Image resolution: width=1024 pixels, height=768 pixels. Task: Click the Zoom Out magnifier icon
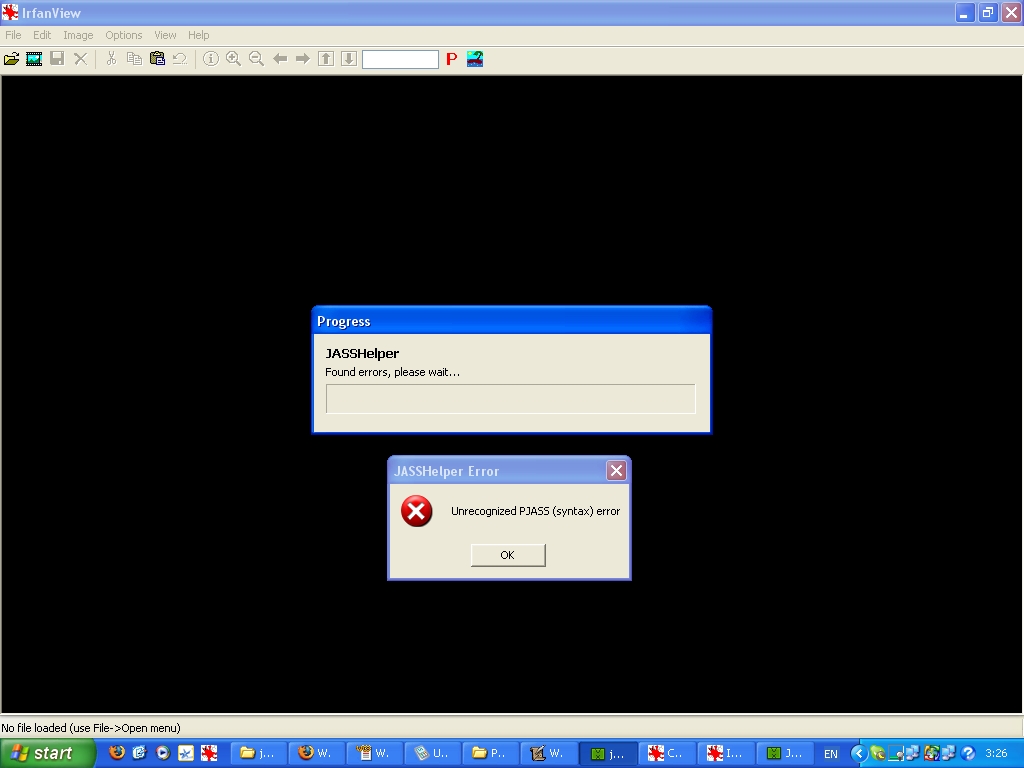(256, 59)
